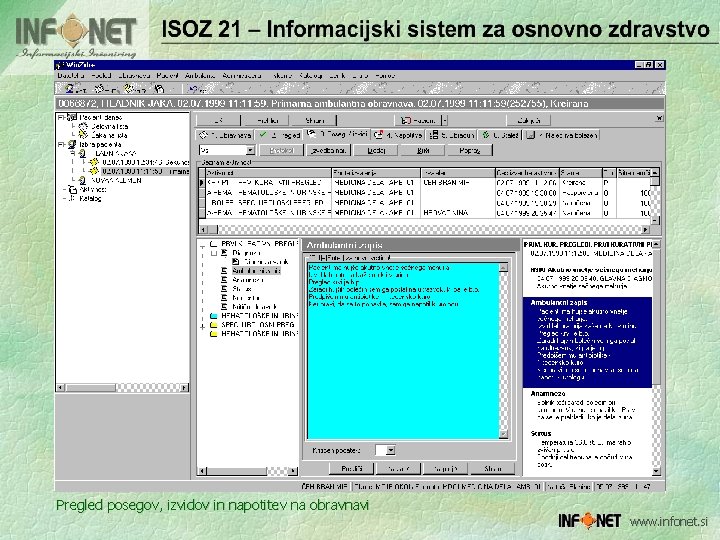The width and height of the screenshot is (720, 540).
Task: Click the 'Status' column header in the table
Action: 580,173
